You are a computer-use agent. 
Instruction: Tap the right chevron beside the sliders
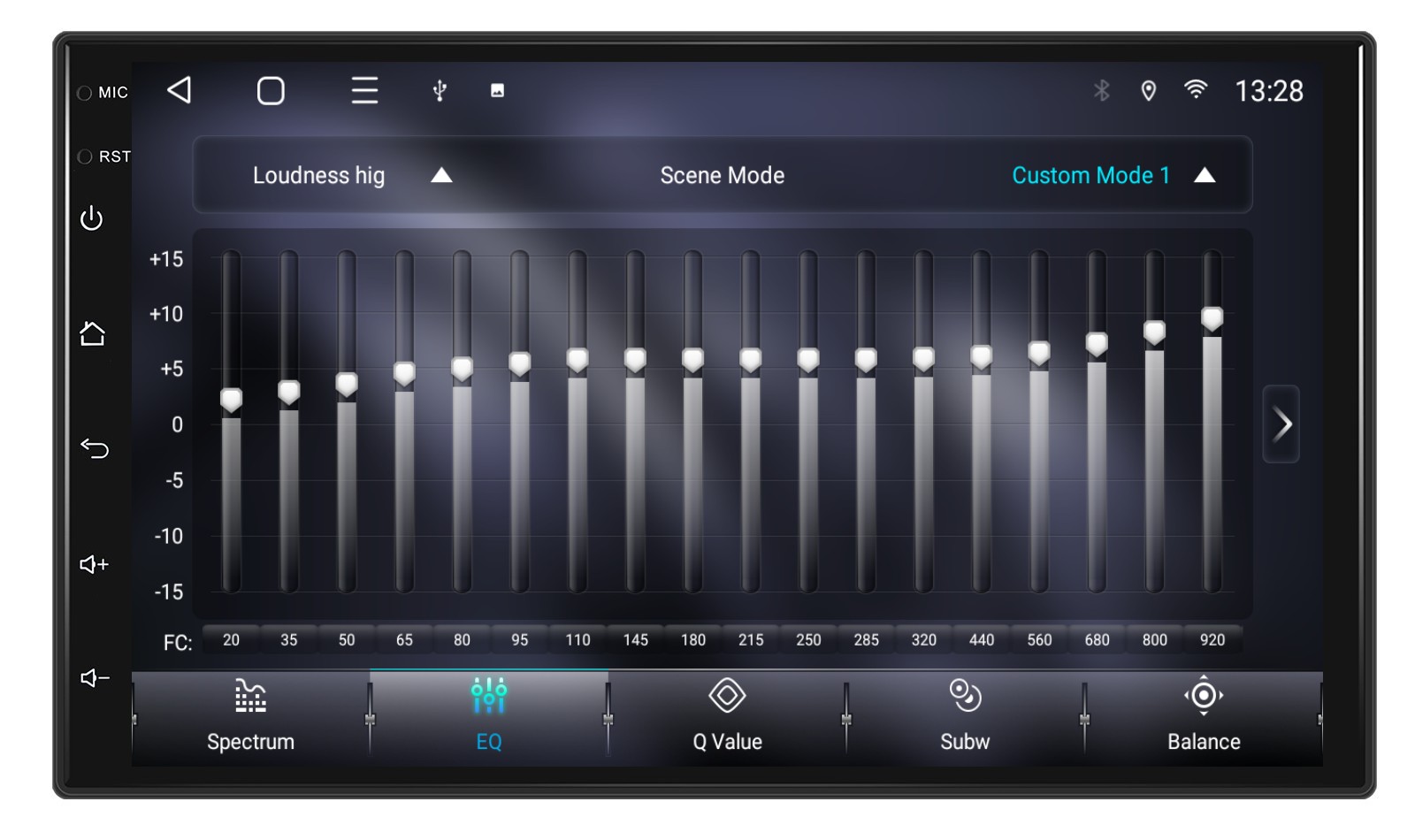[x=1280, y=425]
